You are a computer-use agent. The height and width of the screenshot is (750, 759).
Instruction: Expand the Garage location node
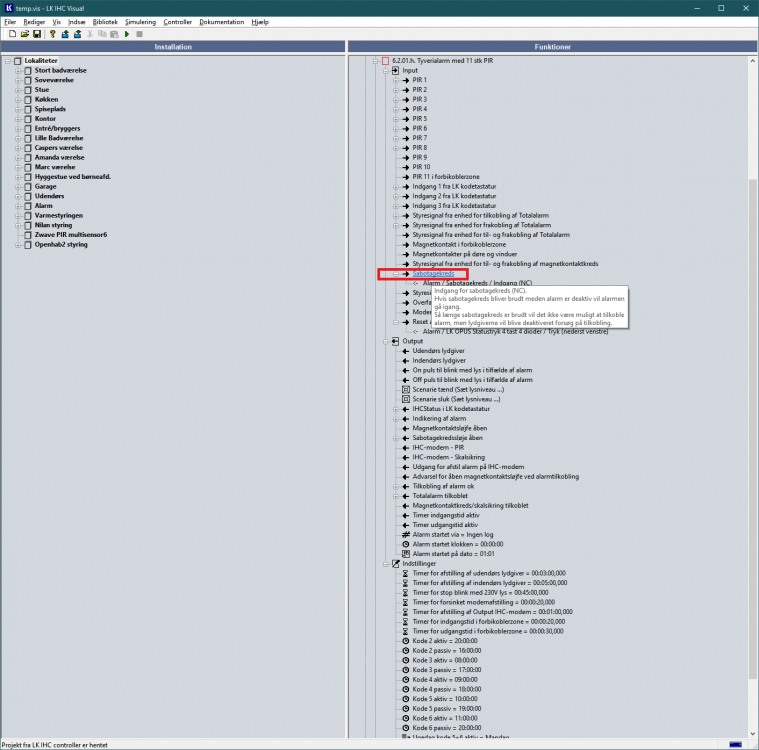click(x=18, y=186)
